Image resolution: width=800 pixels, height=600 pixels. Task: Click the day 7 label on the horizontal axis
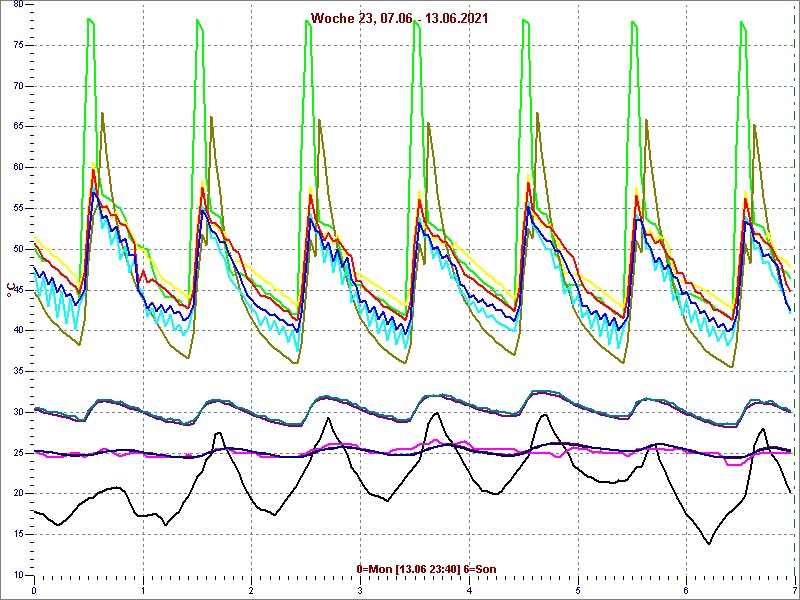point(795,591)
